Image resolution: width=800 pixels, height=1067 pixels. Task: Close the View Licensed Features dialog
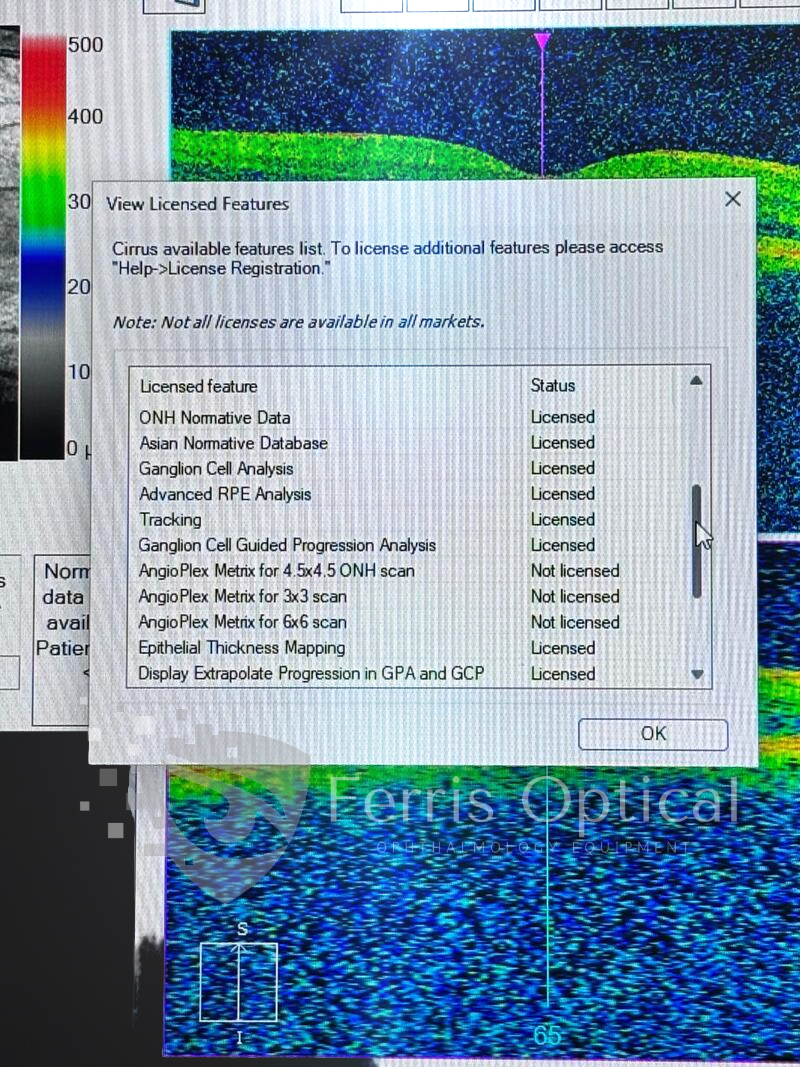point(733,199)
